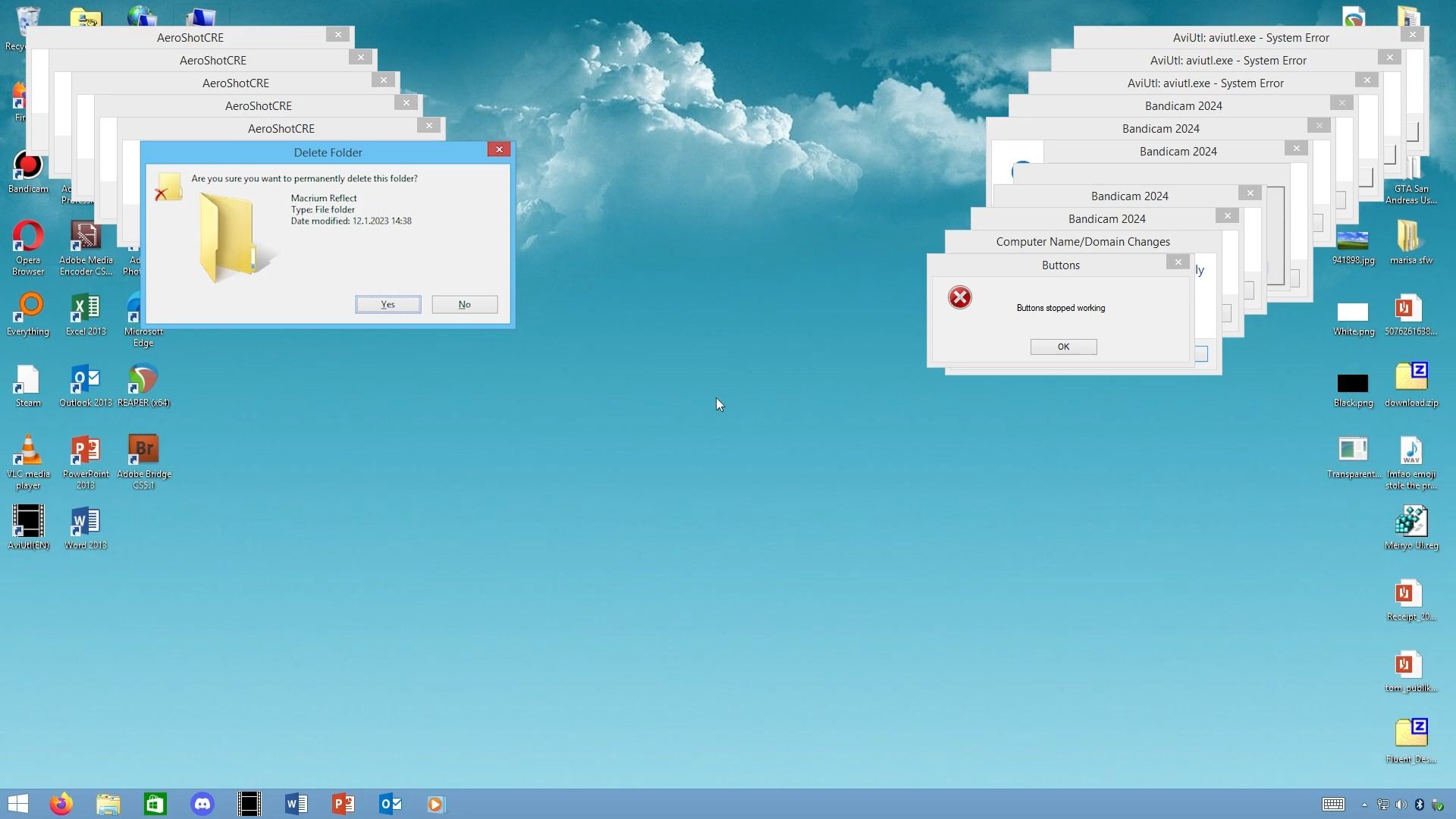
Task: Select the download.zip archive
Action: (1410, 385)
